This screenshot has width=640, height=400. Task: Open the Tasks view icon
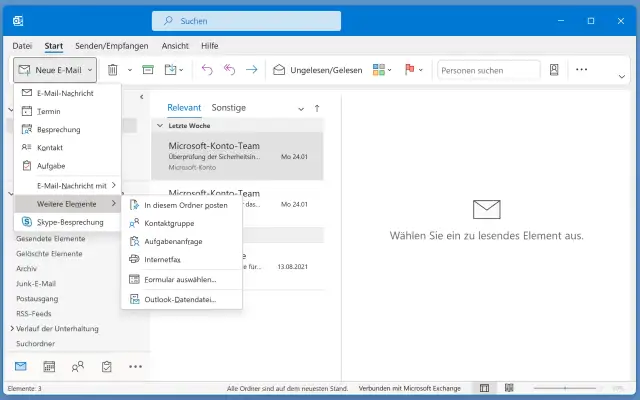coord(106,367)
